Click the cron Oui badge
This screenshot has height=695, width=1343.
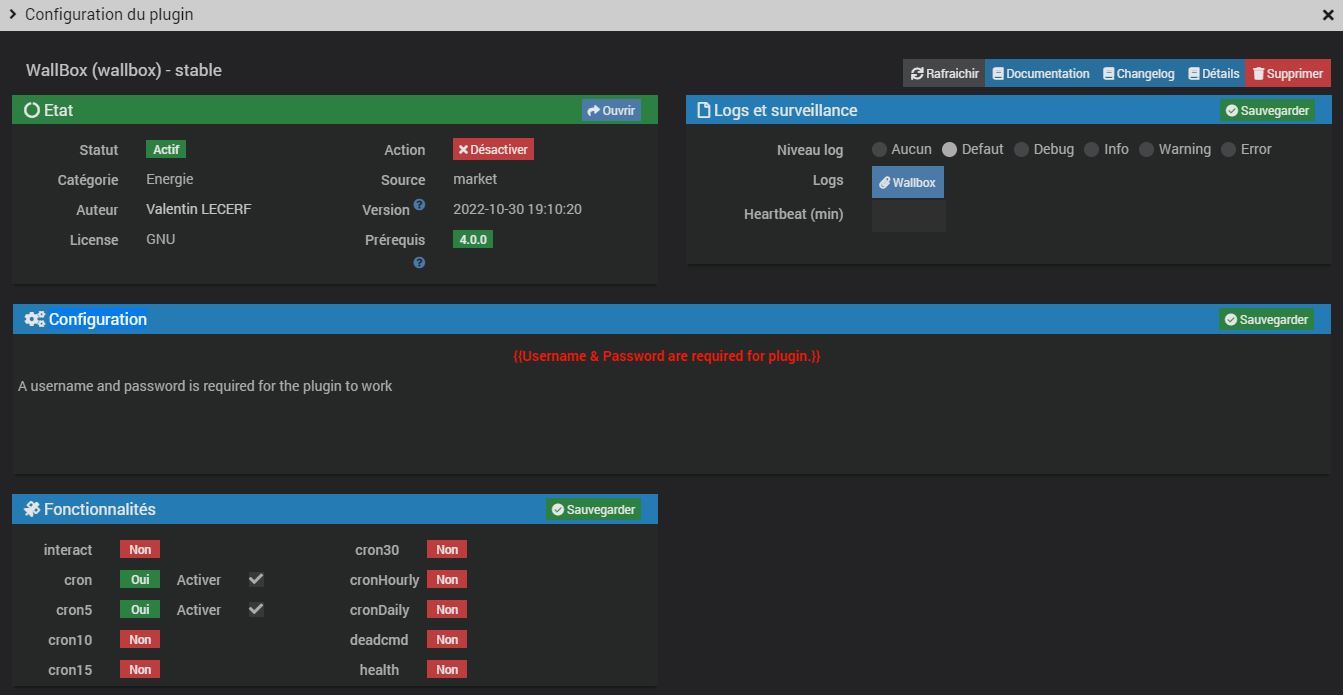pos(140,579)
